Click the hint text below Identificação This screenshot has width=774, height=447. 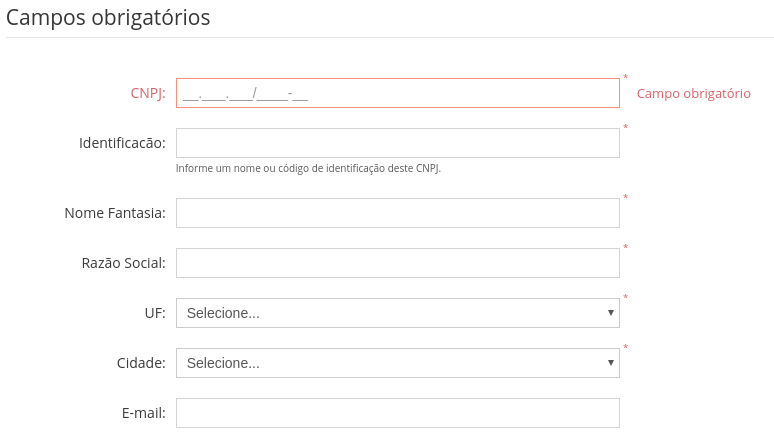click(308, 168)
